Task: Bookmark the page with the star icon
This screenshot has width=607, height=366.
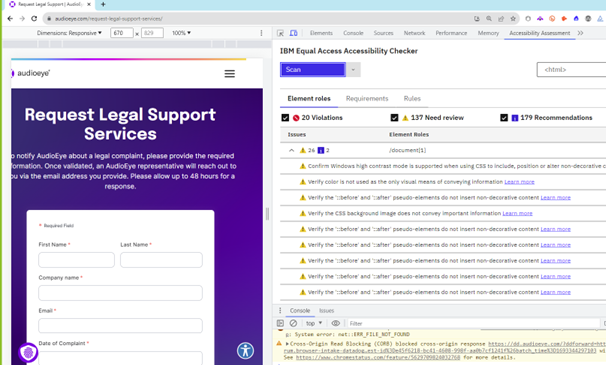Action: coord(513,19)
